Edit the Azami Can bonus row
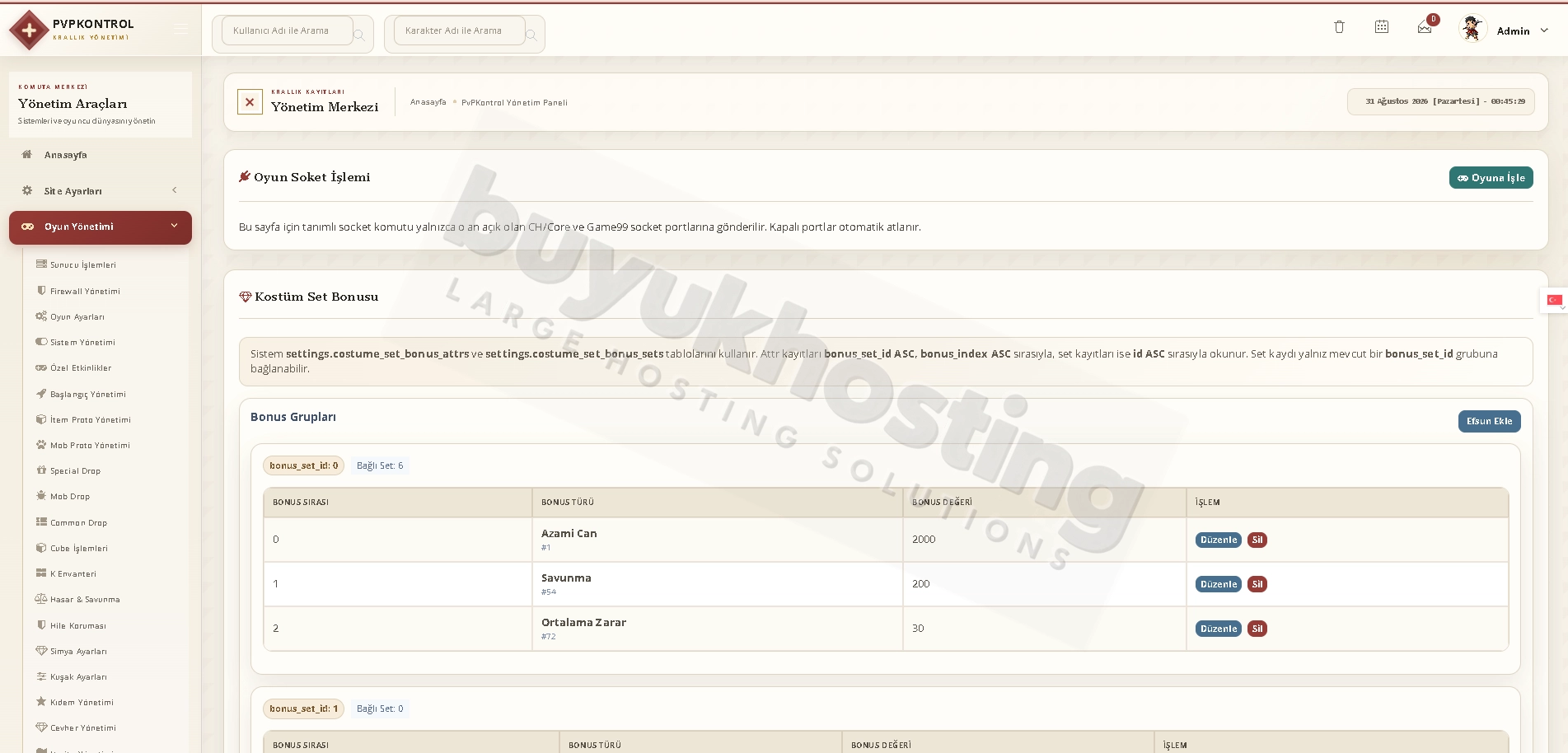This screenshot has width=1568, height=753. coord(1218,540)
